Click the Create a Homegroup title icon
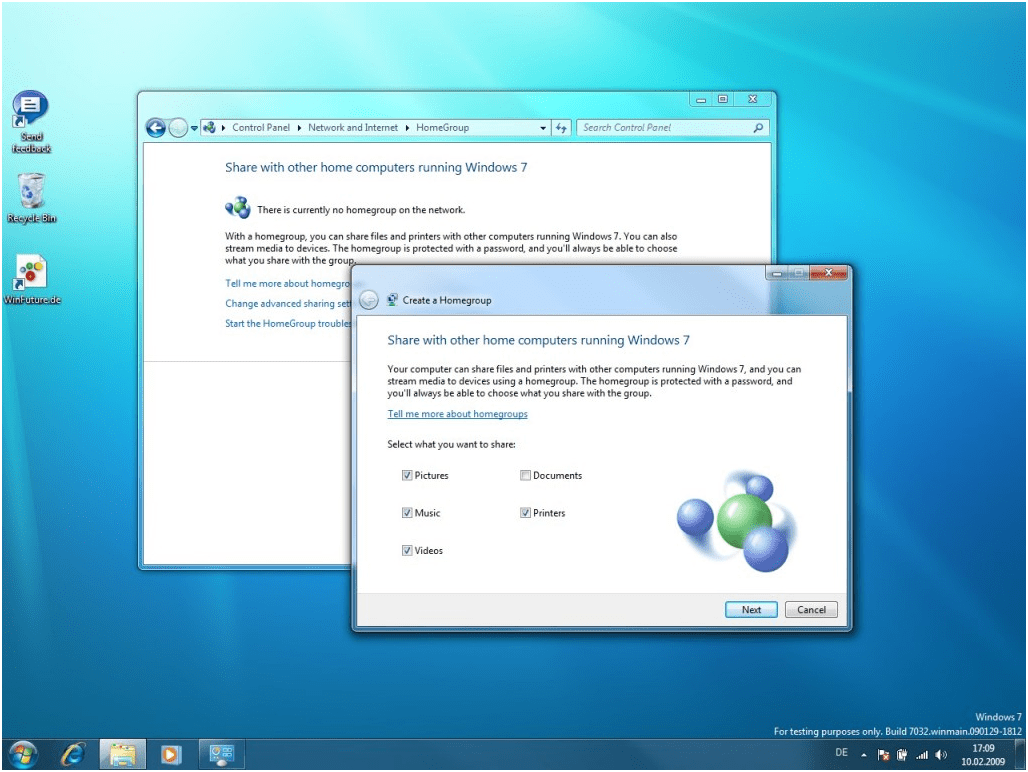The image size is (1028, 772). point(392,300)
